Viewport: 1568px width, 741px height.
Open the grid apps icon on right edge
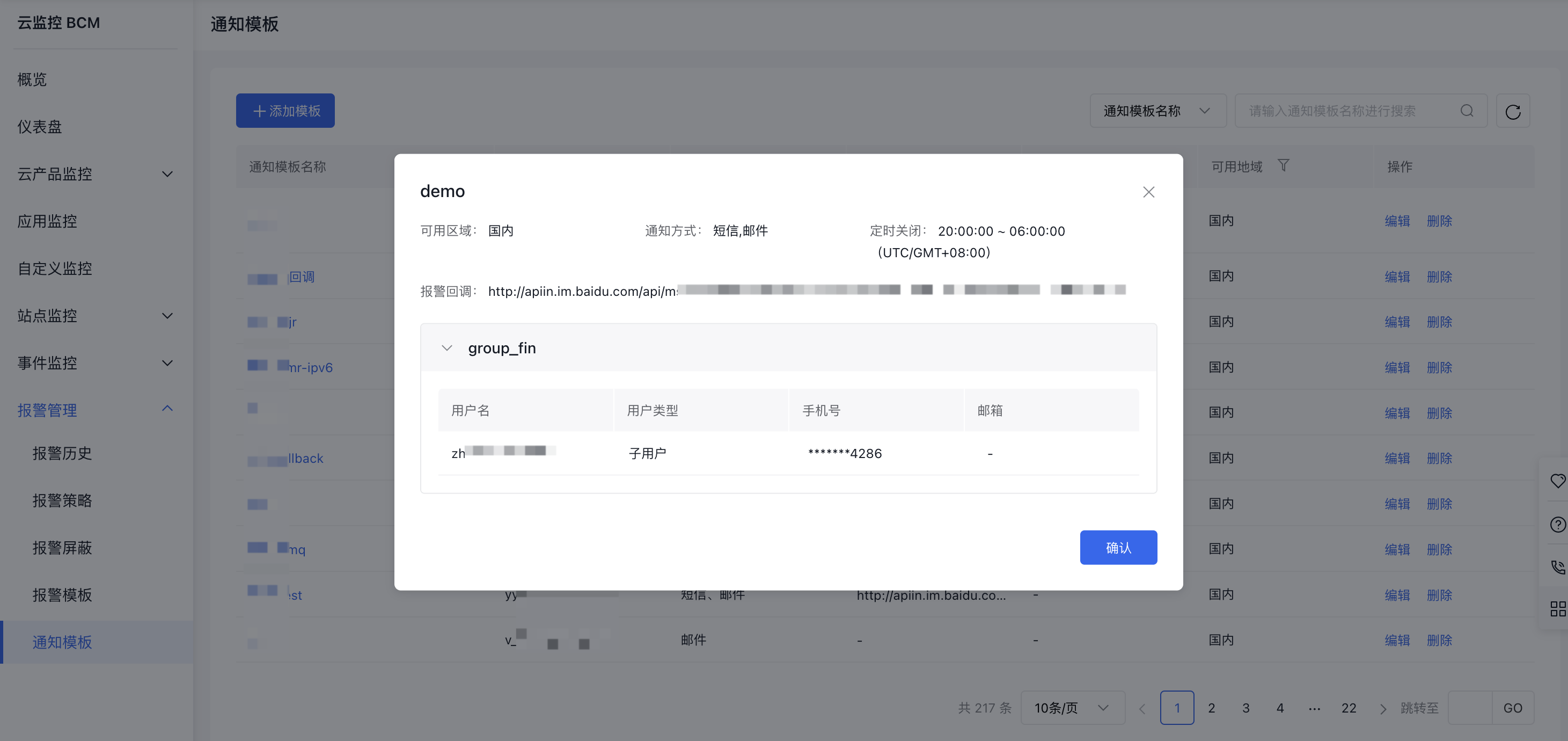point(1557,609)
